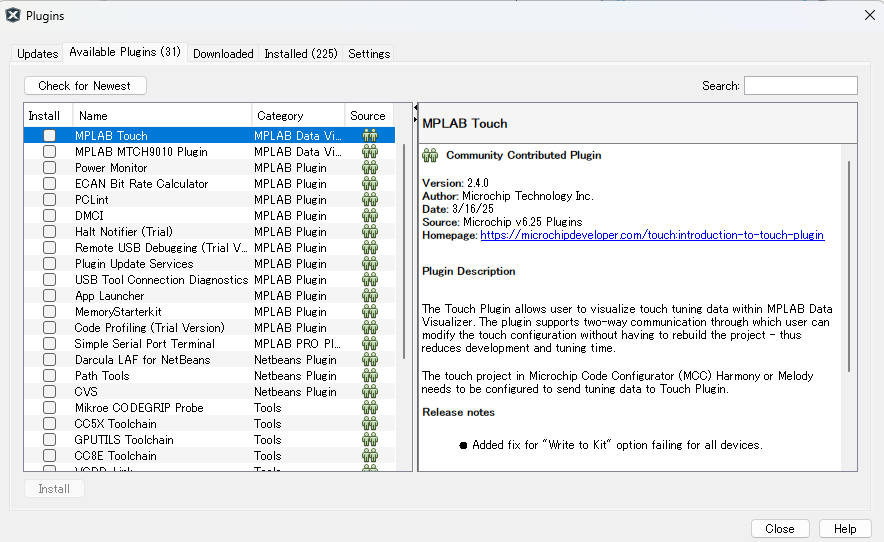
Task: Click the source icon for App Launcher
Action: click(x=370, y=296)
